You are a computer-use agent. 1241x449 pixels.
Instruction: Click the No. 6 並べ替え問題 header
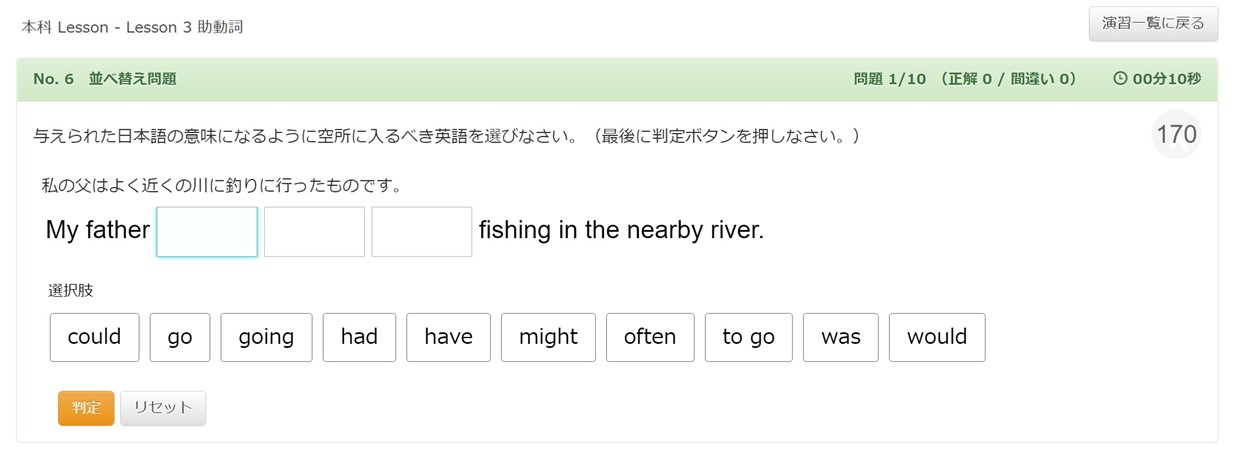point(105,79)
